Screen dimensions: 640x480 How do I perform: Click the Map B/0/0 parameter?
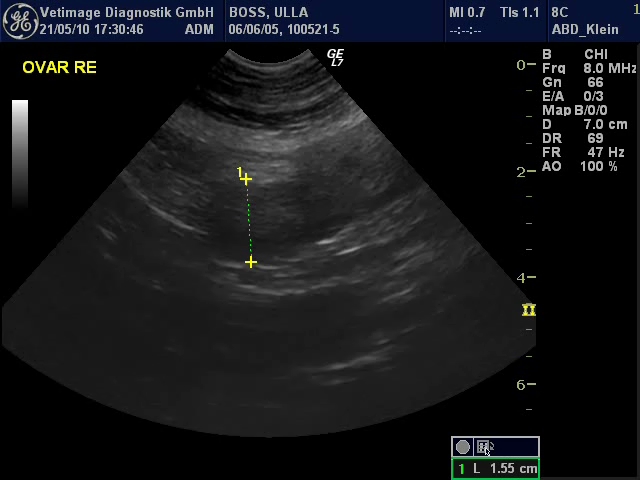tap(575, 110)
